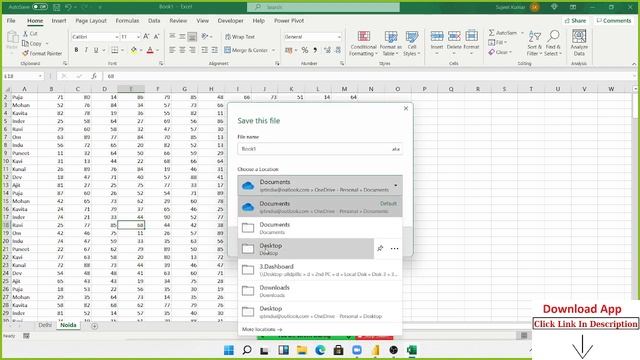Open the File menu tab
Screen dimensions: 640x360
[11, 20]
